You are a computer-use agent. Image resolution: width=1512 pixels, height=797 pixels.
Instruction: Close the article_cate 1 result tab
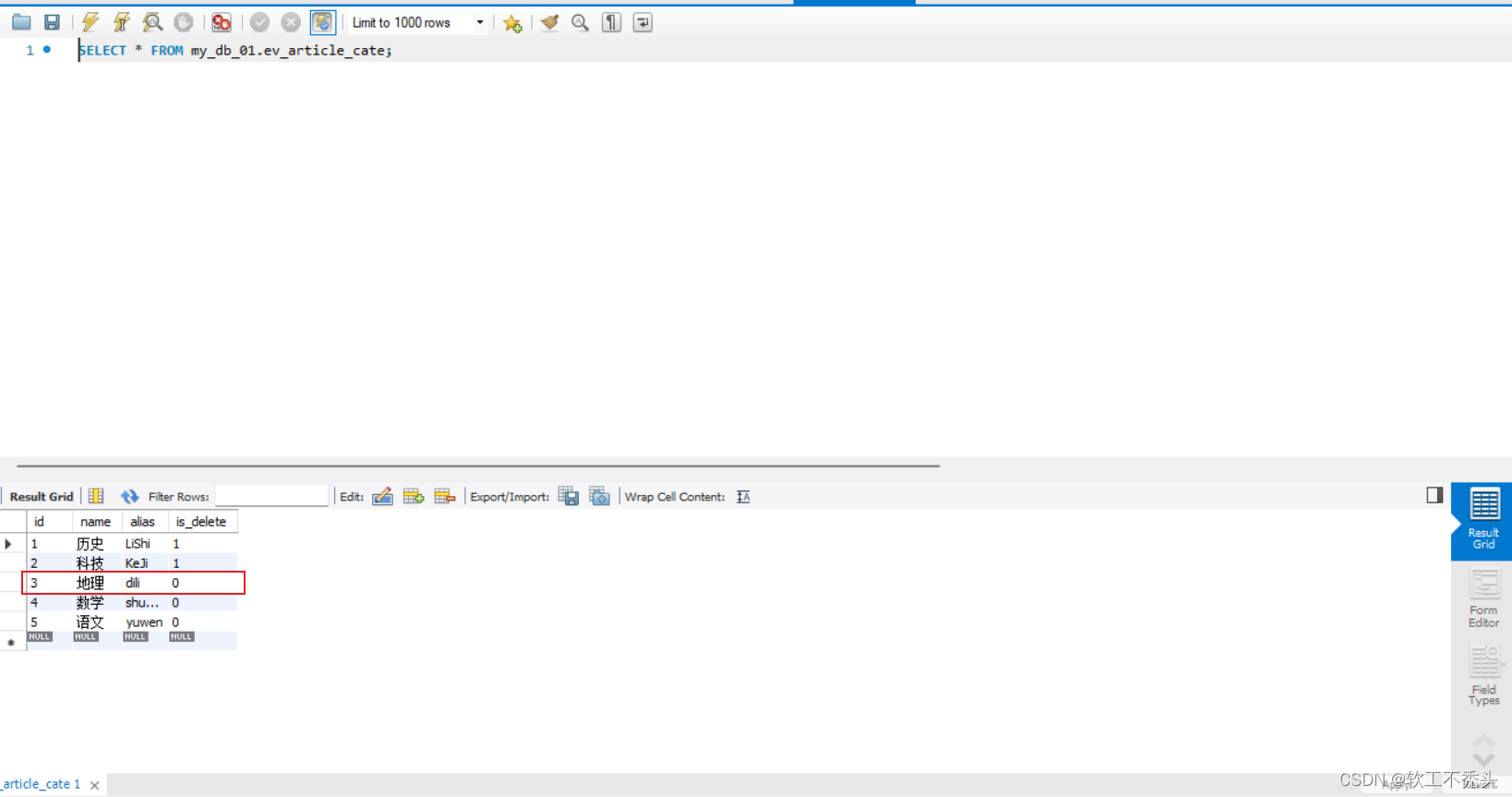point(94,785)
